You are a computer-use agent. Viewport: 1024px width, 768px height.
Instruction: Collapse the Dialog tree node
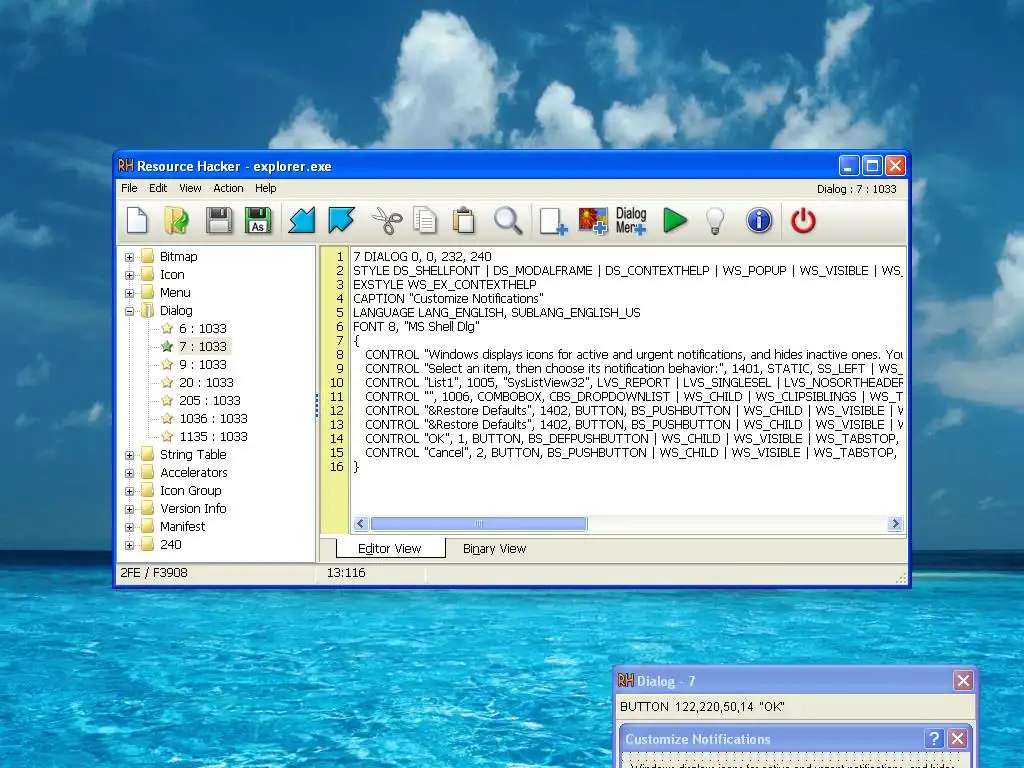pos(129,311)
